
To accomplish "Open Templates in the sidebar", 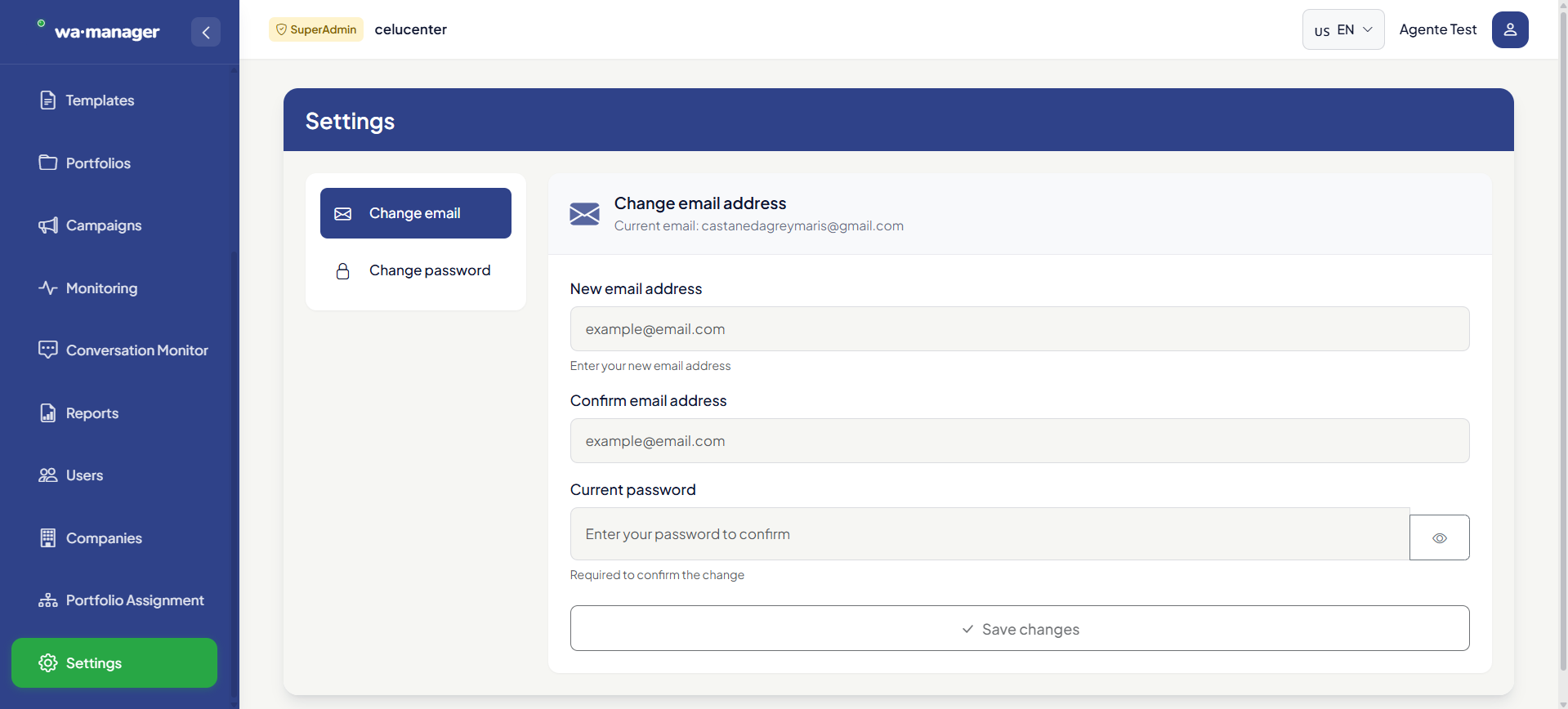I will 114,100.
